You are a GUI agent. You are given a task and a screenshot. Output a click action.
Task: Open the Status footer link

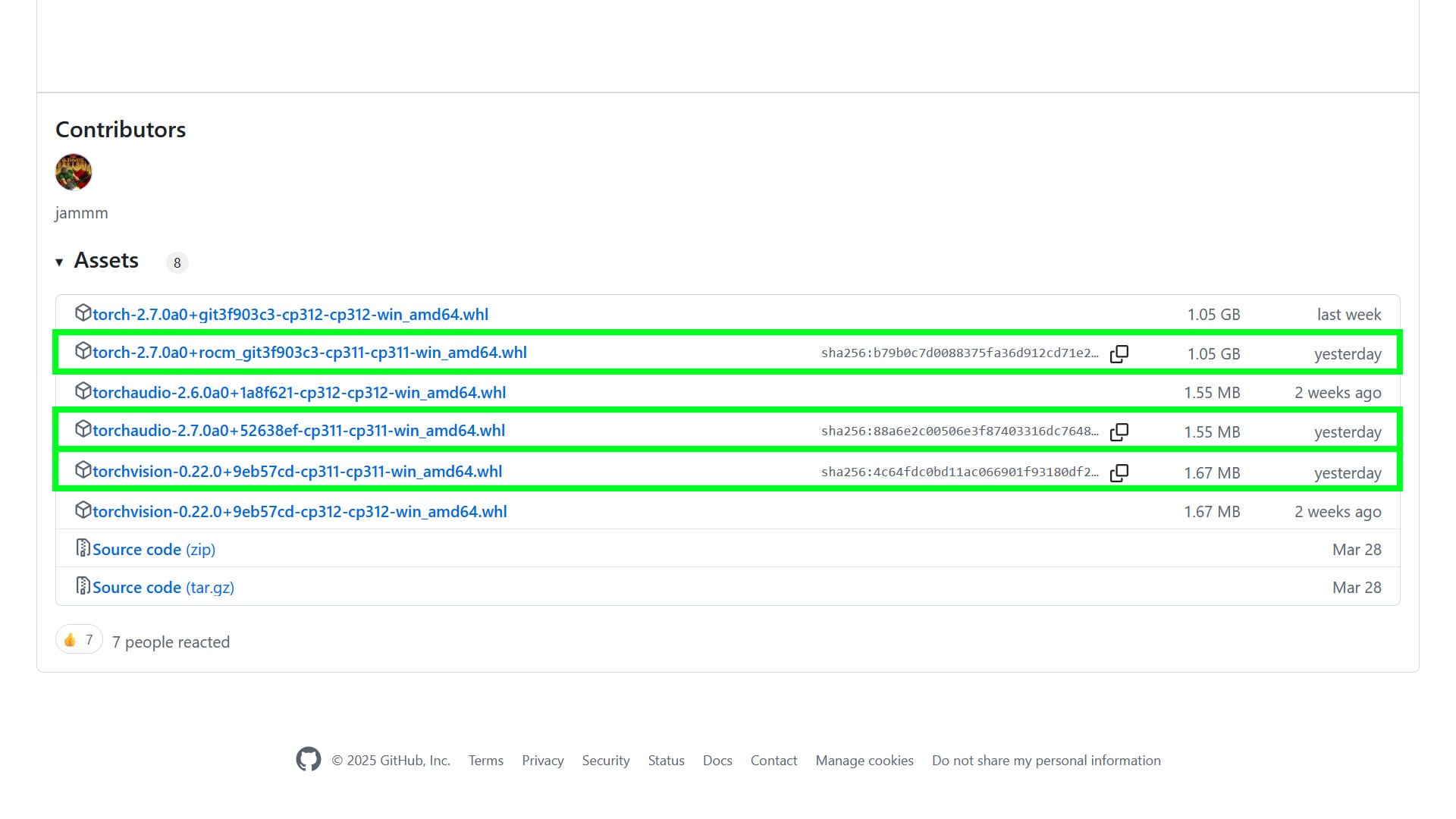tap(667, 761)
